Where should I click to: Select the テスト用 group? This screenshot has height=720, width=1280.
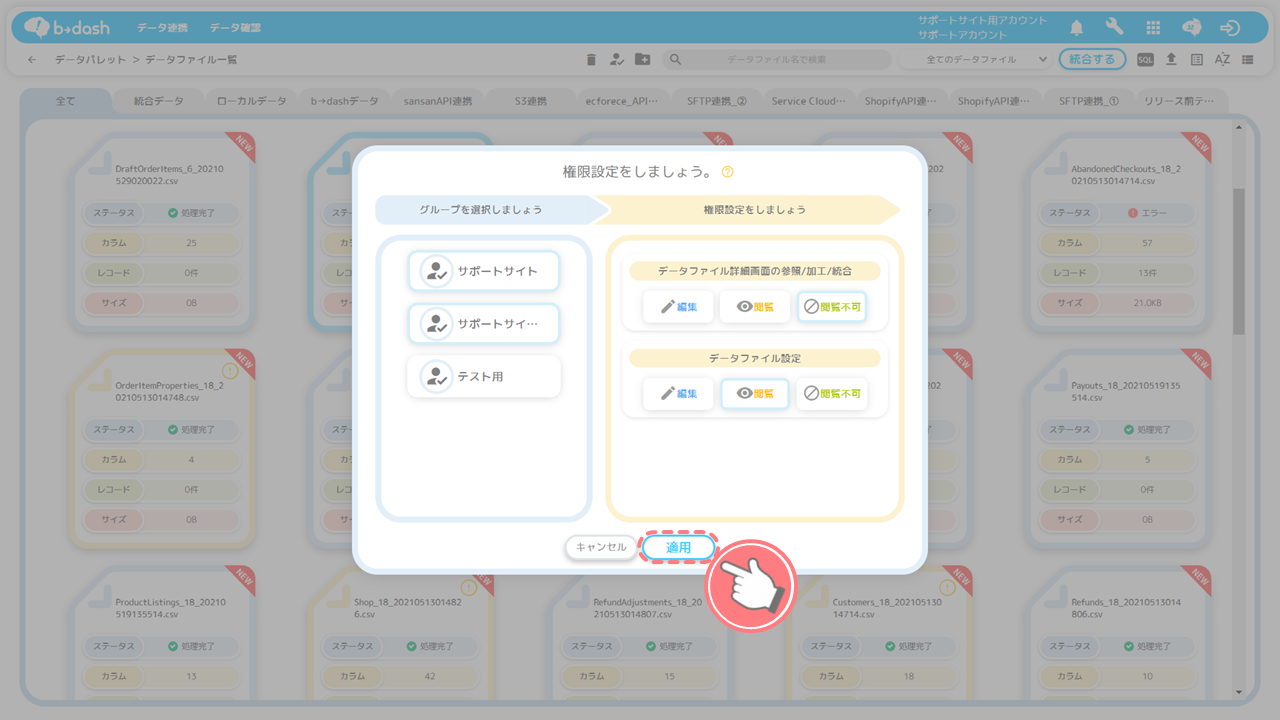tap(484, 377)
